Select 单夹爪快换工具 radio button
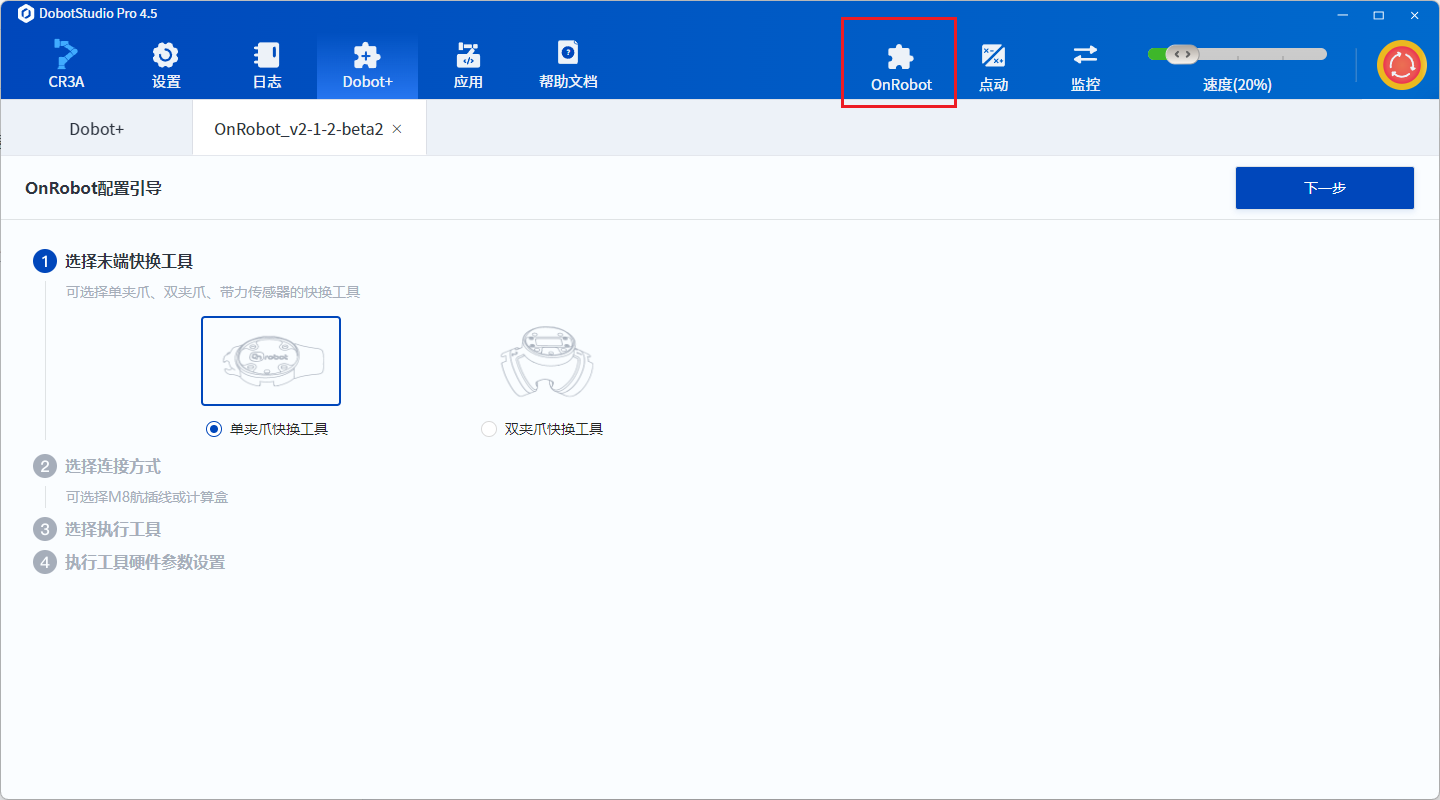The width and height of the screenshot is (1440, 800). tap(213, 429)
